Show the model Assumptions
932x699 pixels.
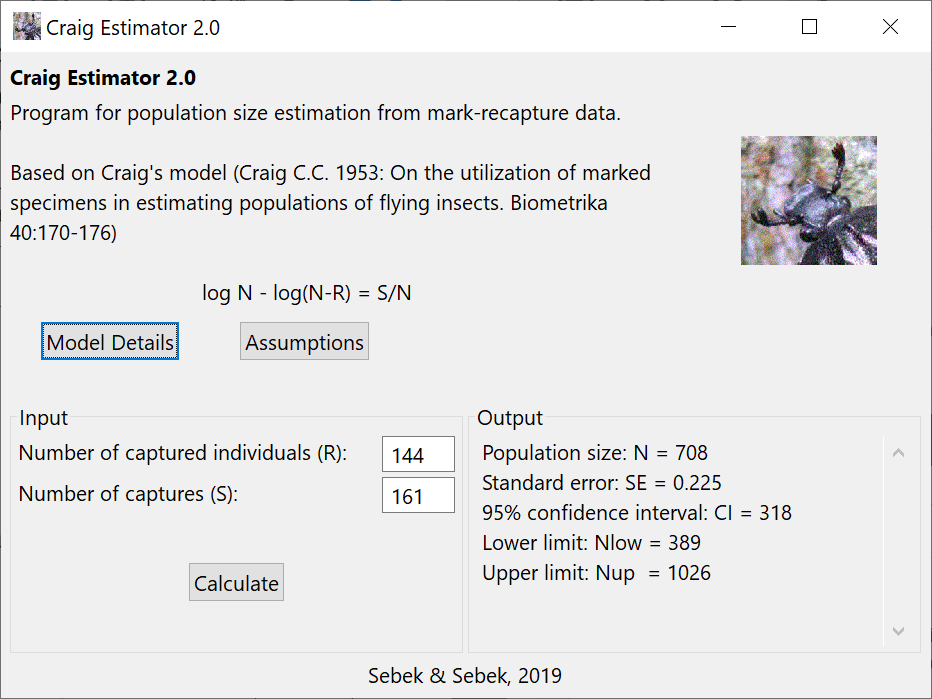304,342
